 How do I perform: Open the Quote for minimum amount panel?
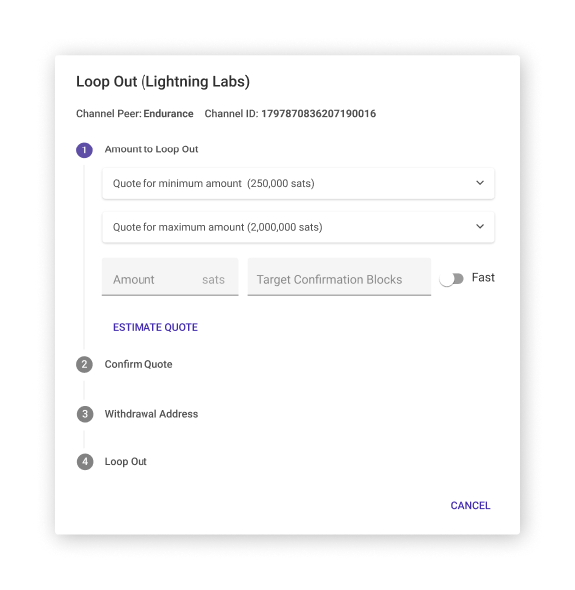pyautogui.click(x=298, y=183)
